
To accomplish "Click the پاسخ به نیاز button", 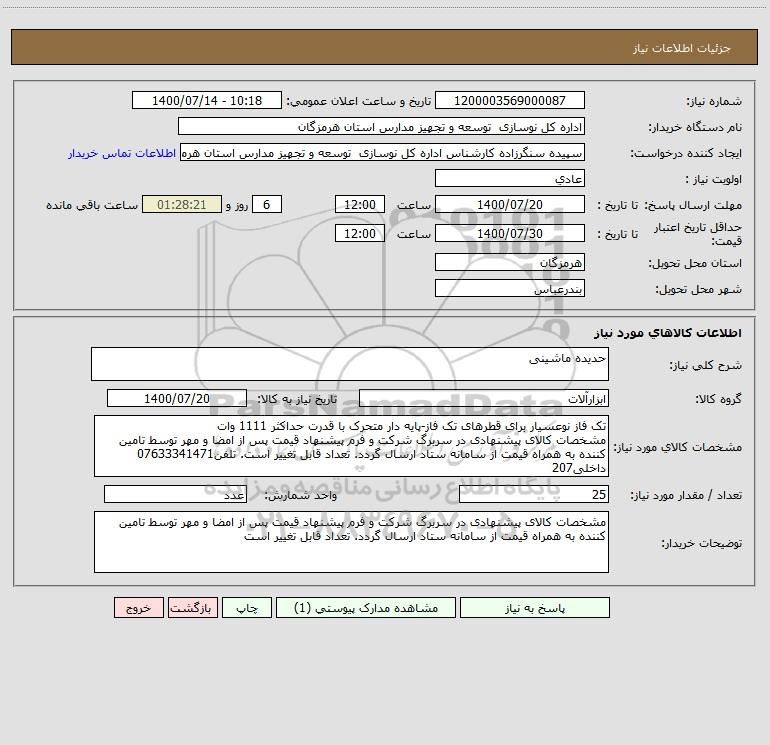I will tap(535, 608).
